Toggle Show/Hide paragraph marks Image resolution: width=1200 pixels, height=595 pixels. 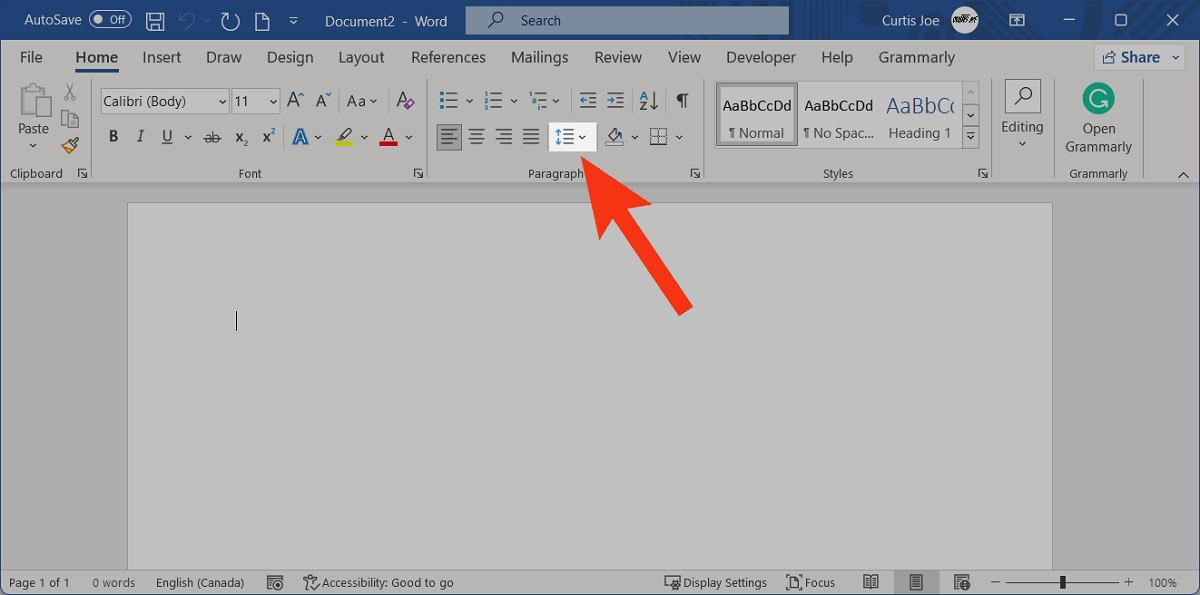point(682,100)
